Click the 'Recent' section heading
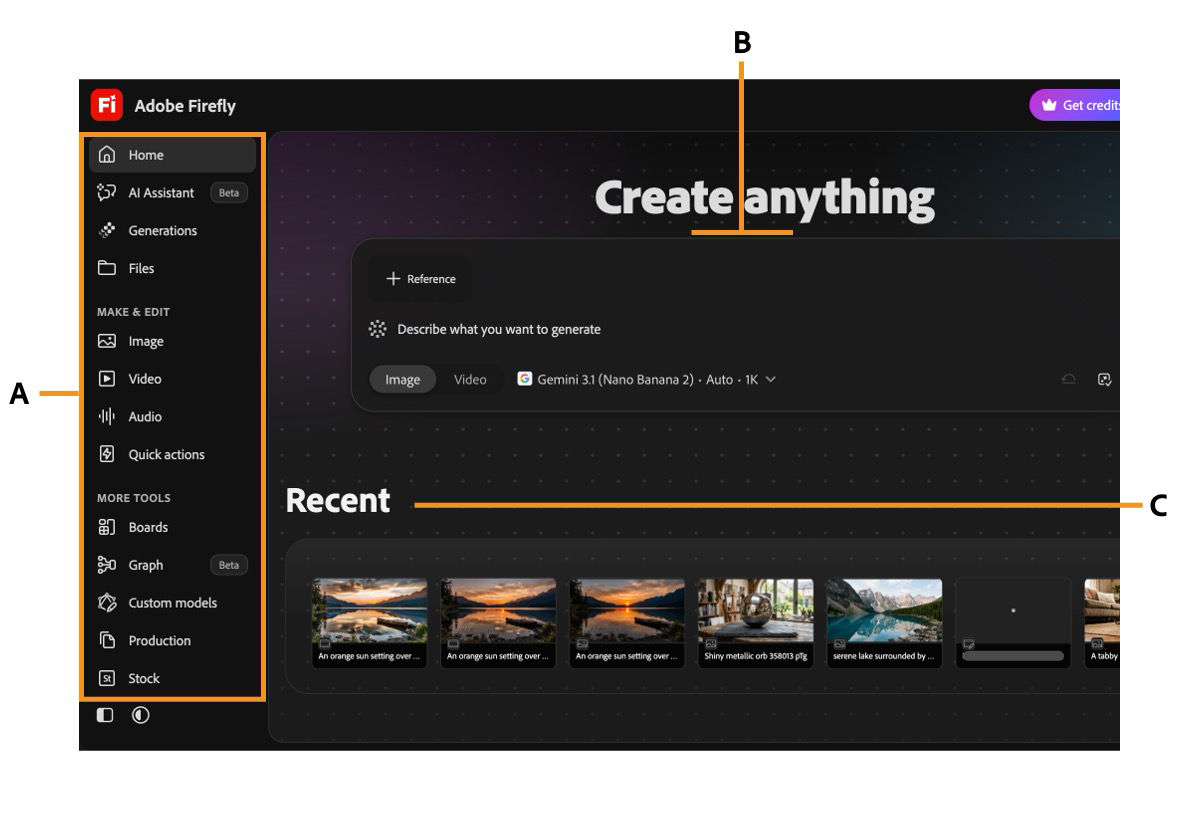This screenshot has height=831, width=1200. point(338,500)
